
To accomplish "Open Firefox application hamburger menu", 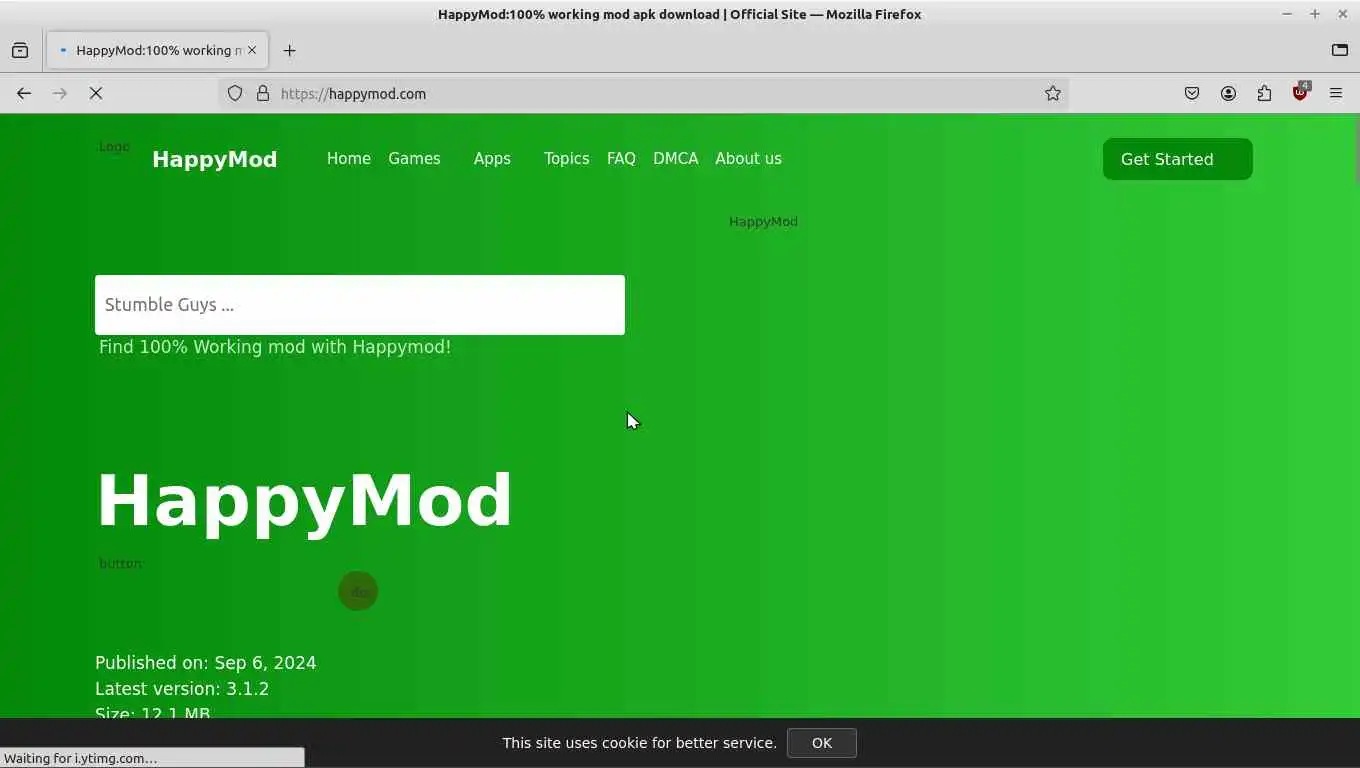I will point(1336,93).
